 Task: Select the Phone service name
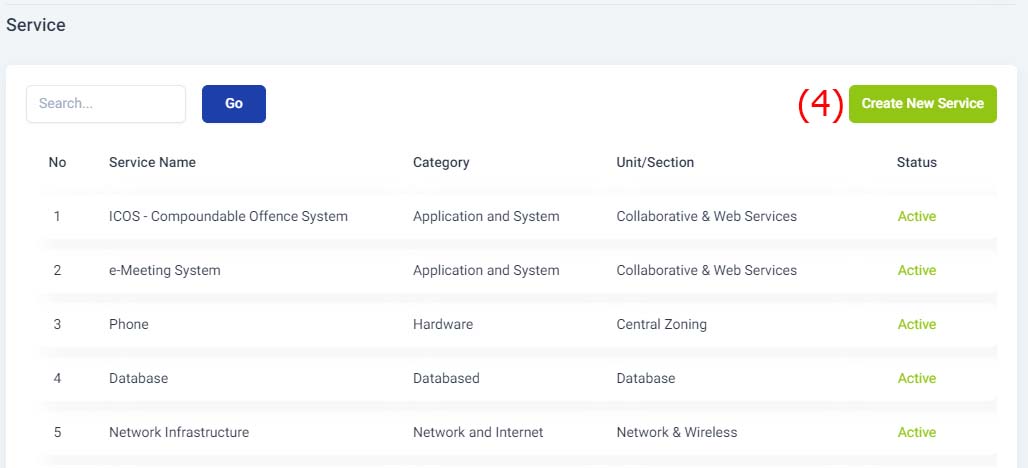pos(128,324)
